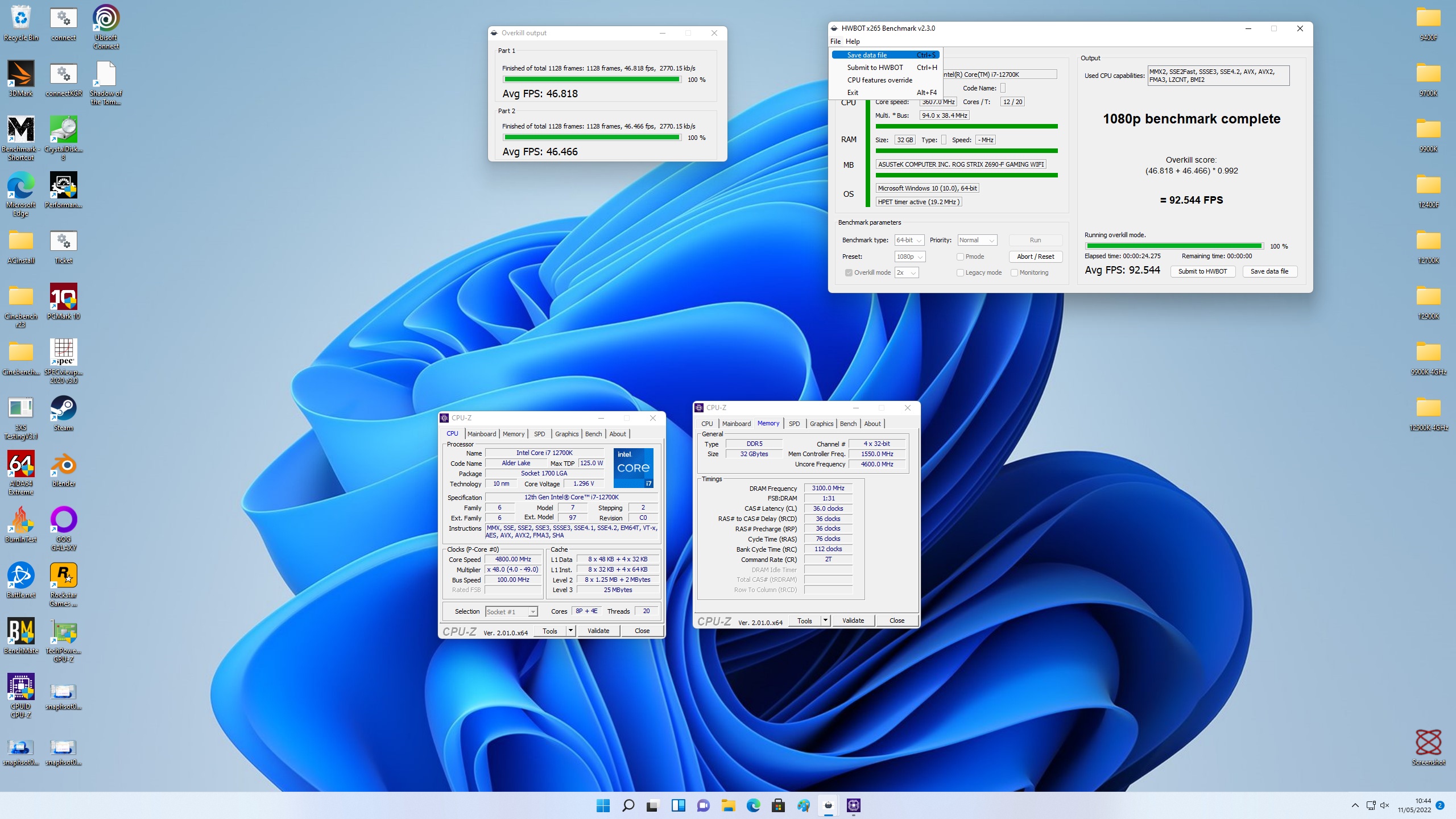Screen dimensions: 1456x819
Task: Click Running overkill mode progress bar
Action: click(x=1174, y=246)
